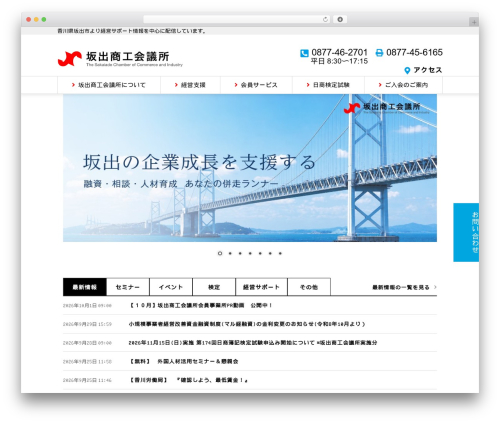Open the 会員サービス menu item
Viewport: 500px width, 423px height.
point(256,85)
